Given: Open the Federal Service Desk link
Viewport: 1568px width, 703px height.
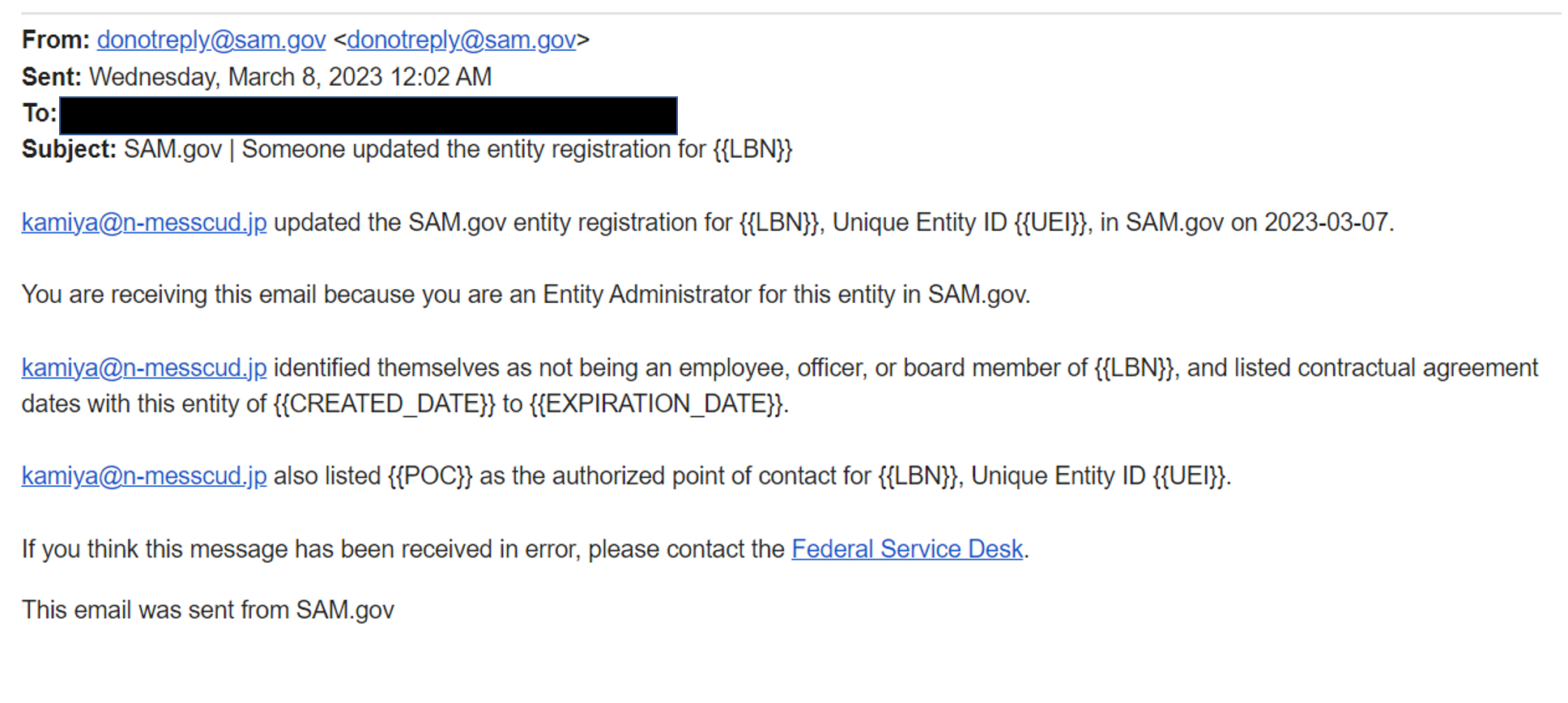Looking at the screenshot, I should coord(906,549).
